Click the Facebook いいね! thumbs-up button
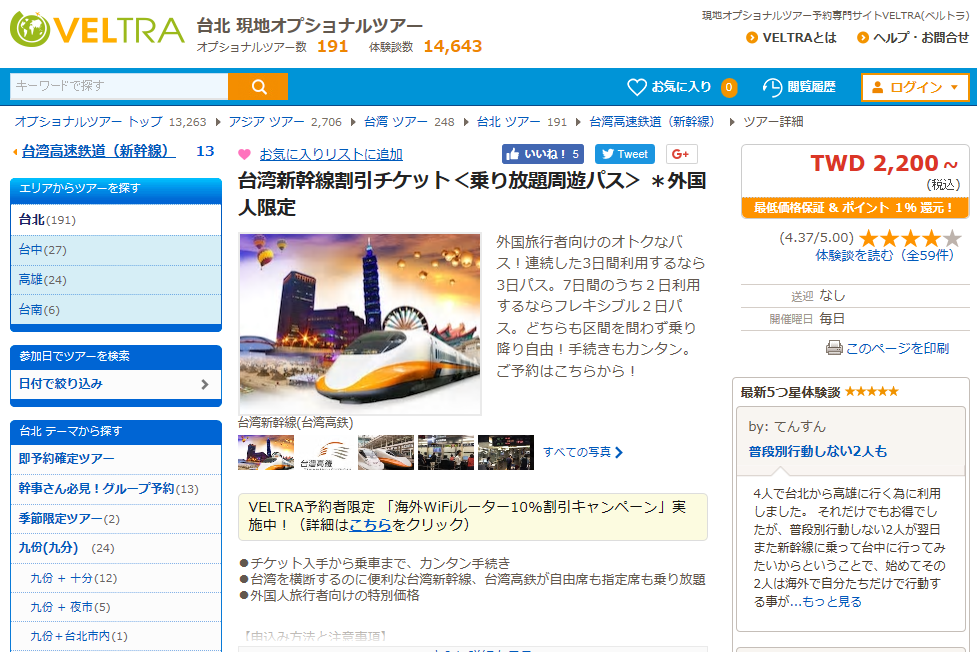 [x=542, y=154]
